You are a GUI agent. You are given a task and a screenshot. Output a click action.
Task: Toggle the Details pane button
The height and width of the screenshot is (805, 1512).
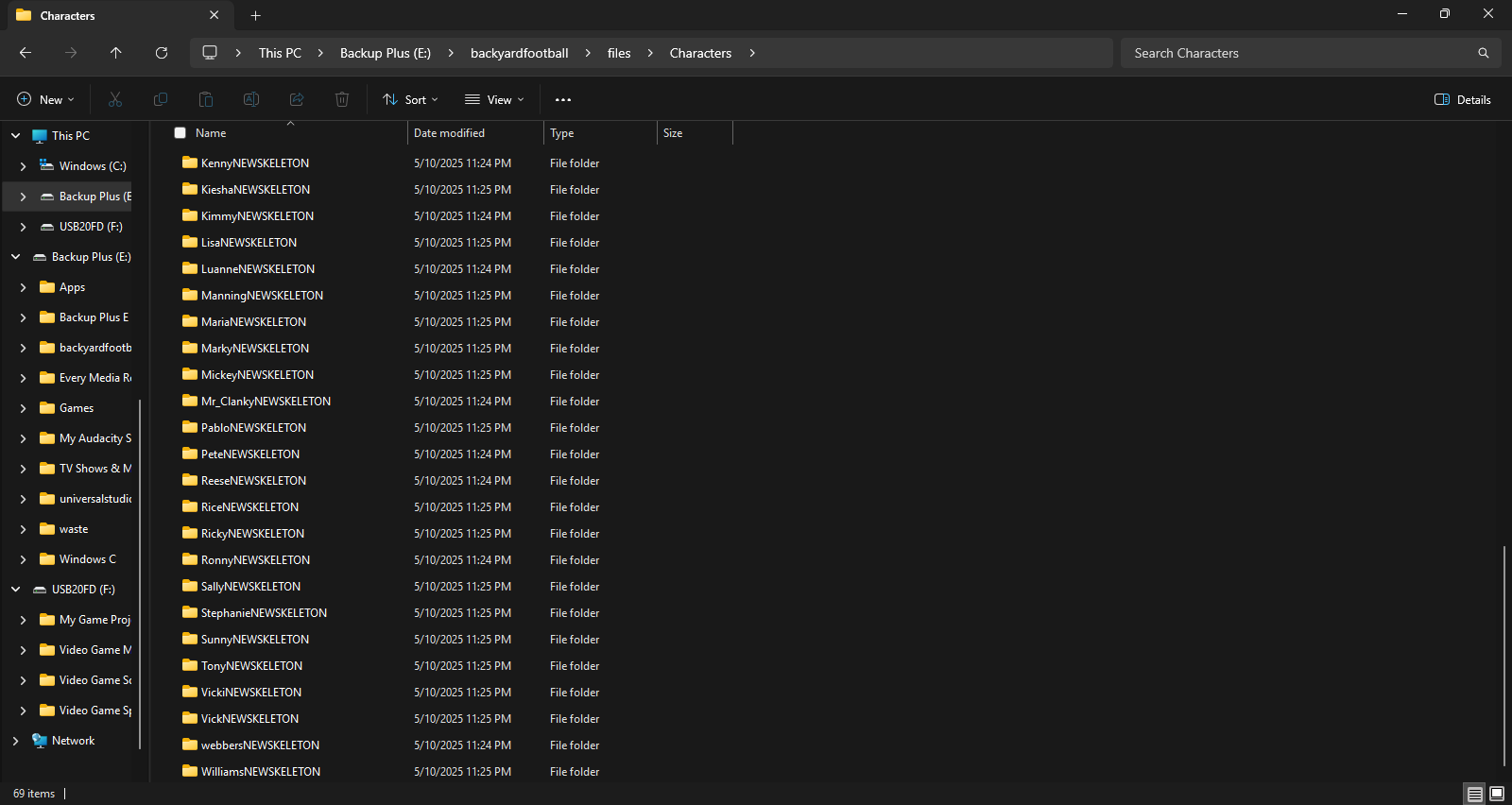(1463, 99)
